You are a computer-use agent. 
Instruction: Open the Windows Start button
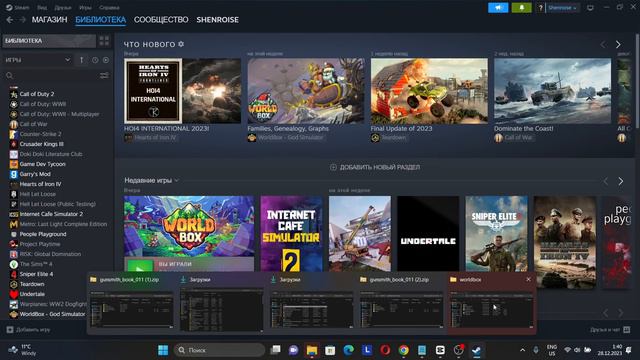pos(163,350)
